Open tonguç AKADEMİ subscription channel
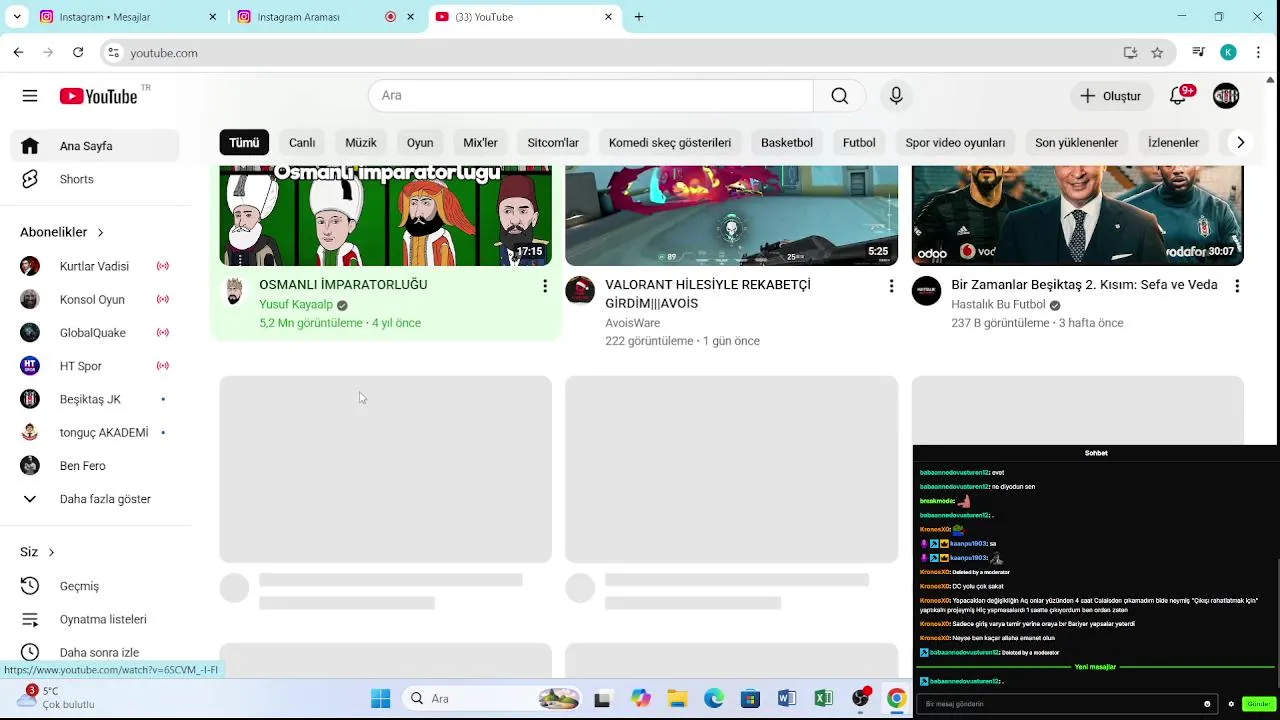The width and height of the screenshot is (1280, 720). pos(95,432)
